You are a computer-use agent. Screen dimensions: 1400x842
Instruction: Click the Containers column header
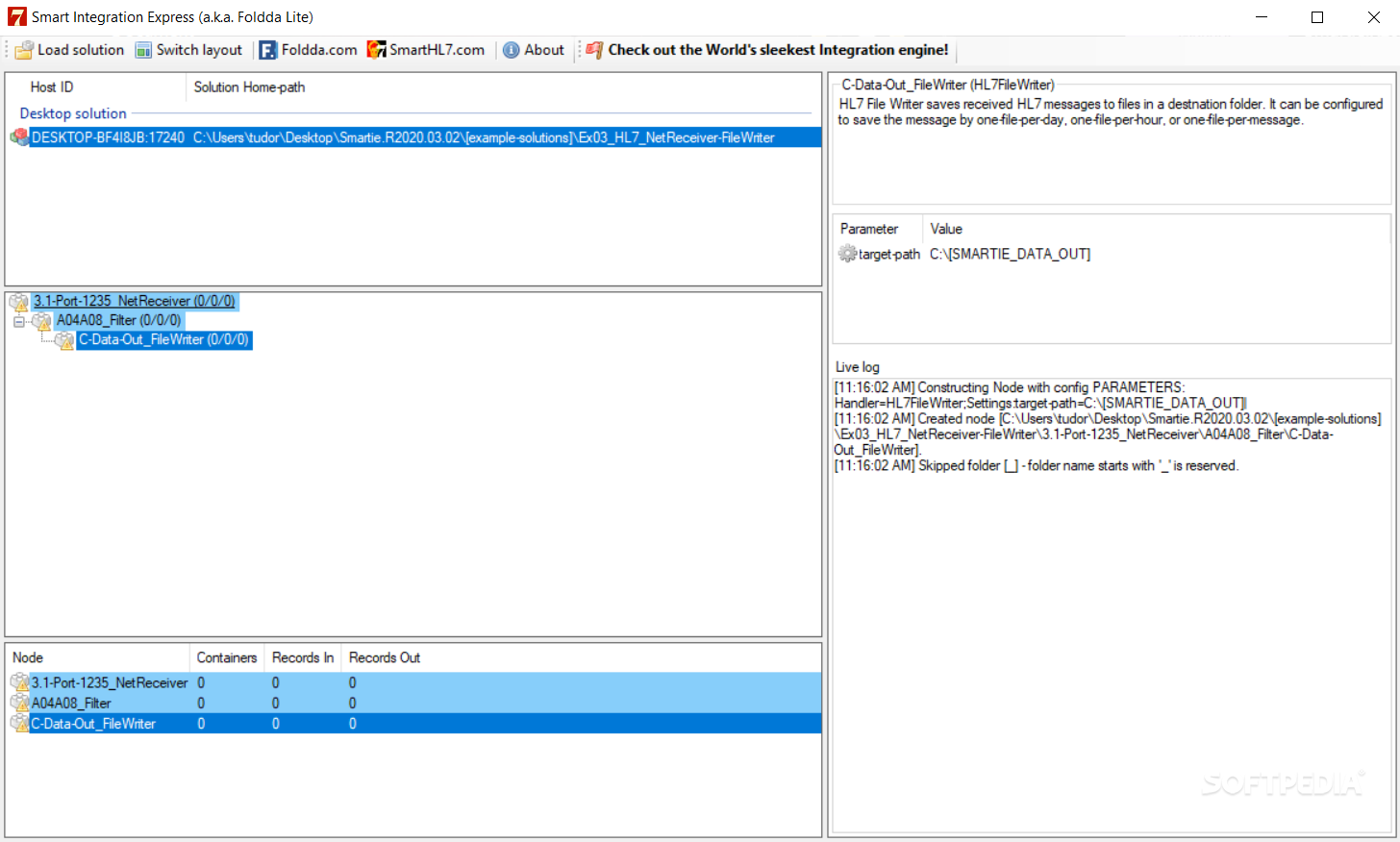pos(227,657)
